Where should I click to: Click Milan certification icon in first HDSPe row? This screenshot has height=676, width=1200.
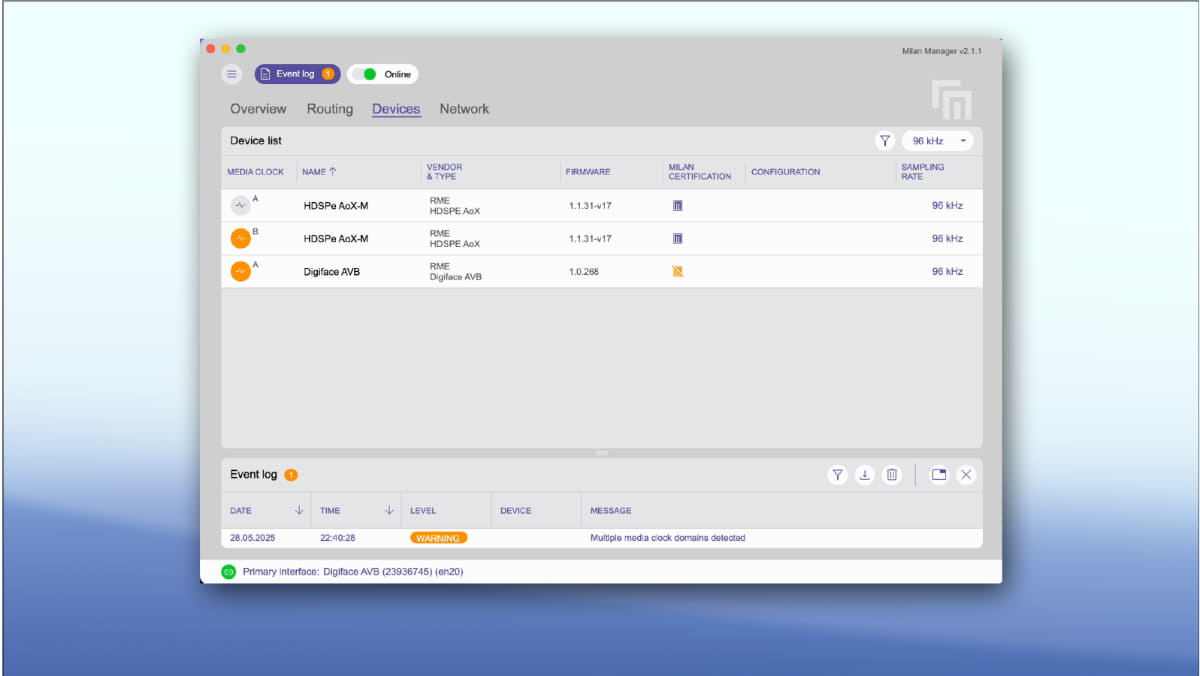pyautogui.click(x=678, y=206)
